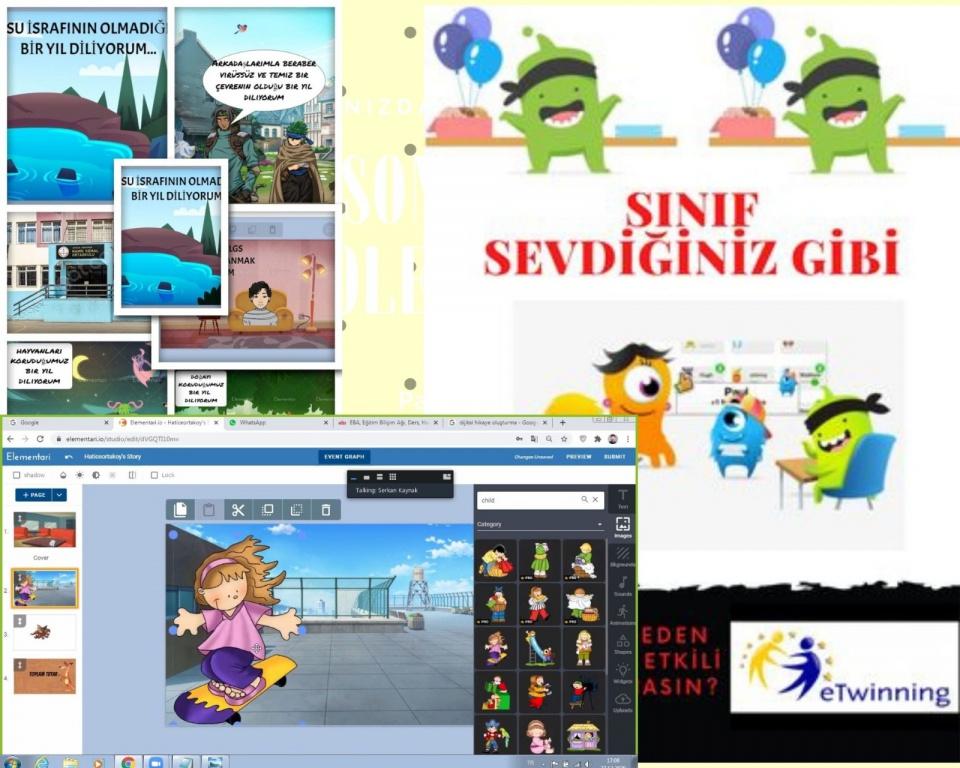Open the Windows Start button

pyautogui.click(x=11, y=762)
